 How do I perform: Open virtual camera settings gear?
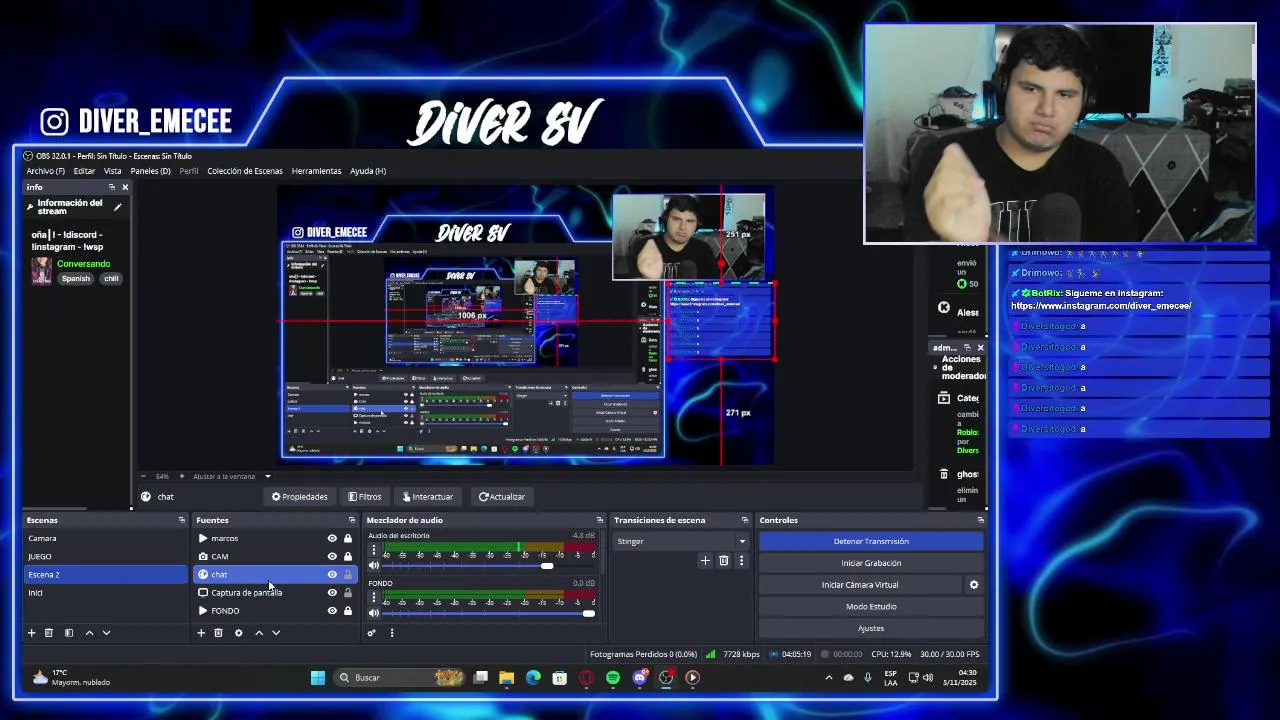pos(974,585)
